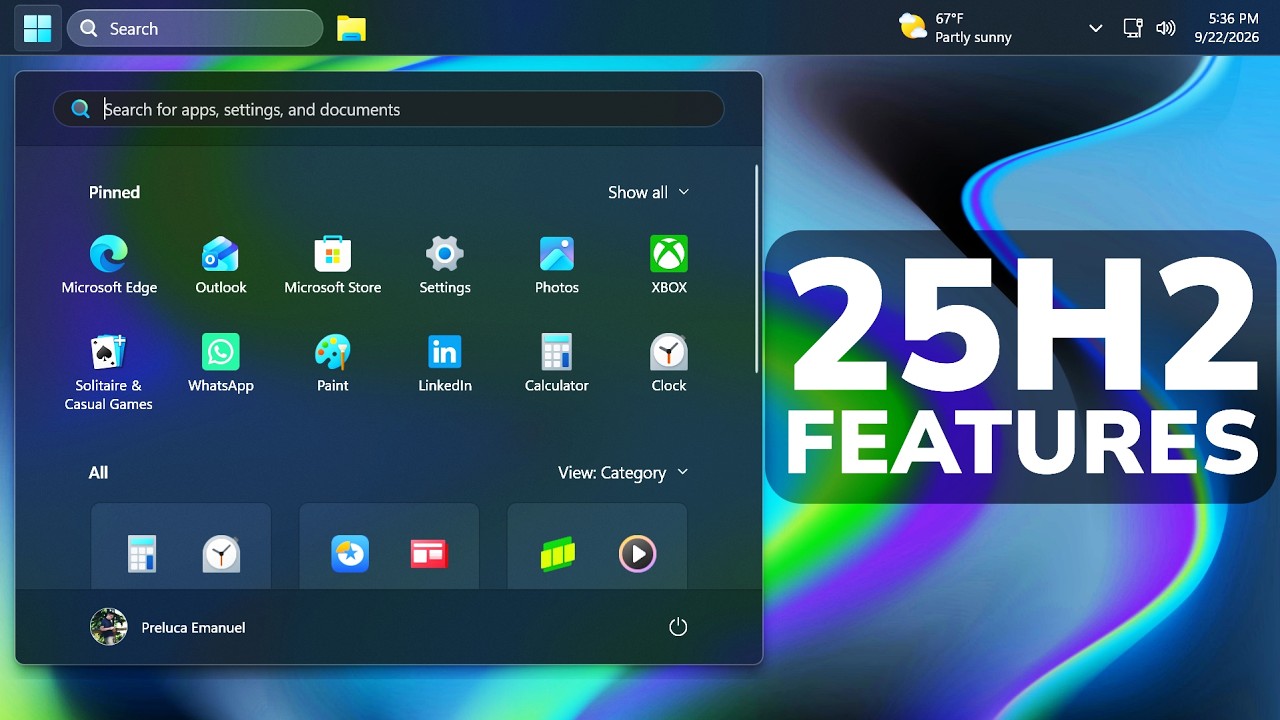1280x720 pixels.
Task: Open the LinkedIn pinned app
Action: pyautogui.click(x=445, y=363)
